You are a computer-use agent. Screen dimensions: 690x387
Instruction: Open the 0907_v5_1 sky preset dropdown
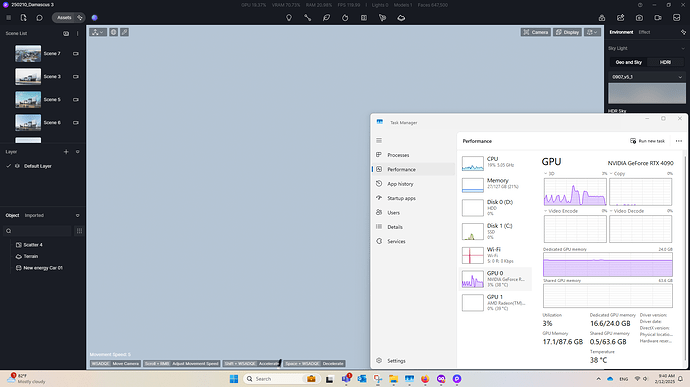coord(647,77)
